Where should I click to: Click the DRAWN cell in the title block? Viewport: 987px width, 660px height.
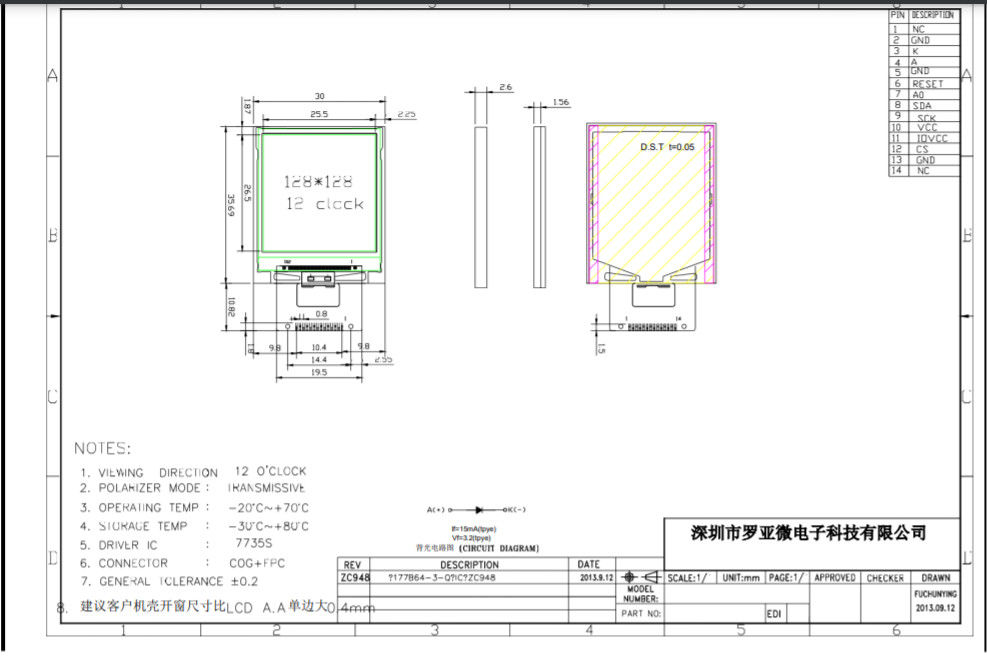[x=935, y=578]
